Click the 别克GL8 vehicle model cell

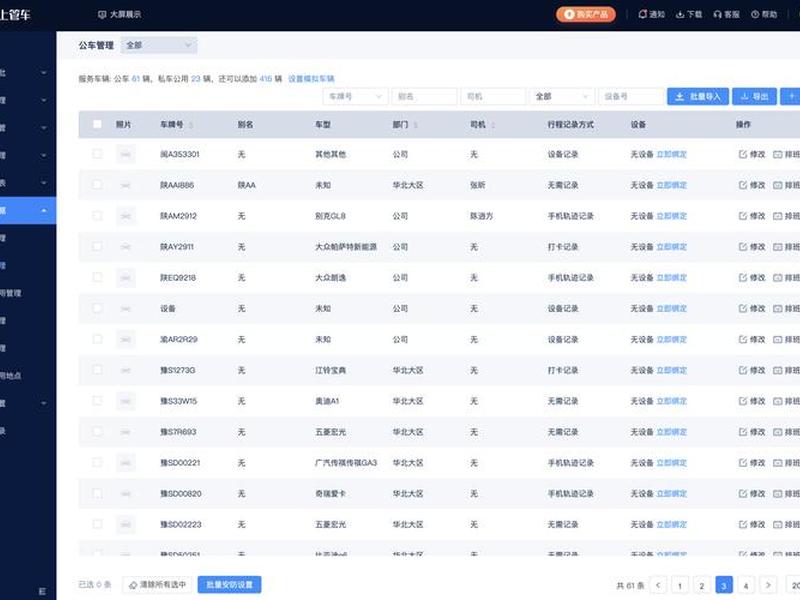[331, 216]
